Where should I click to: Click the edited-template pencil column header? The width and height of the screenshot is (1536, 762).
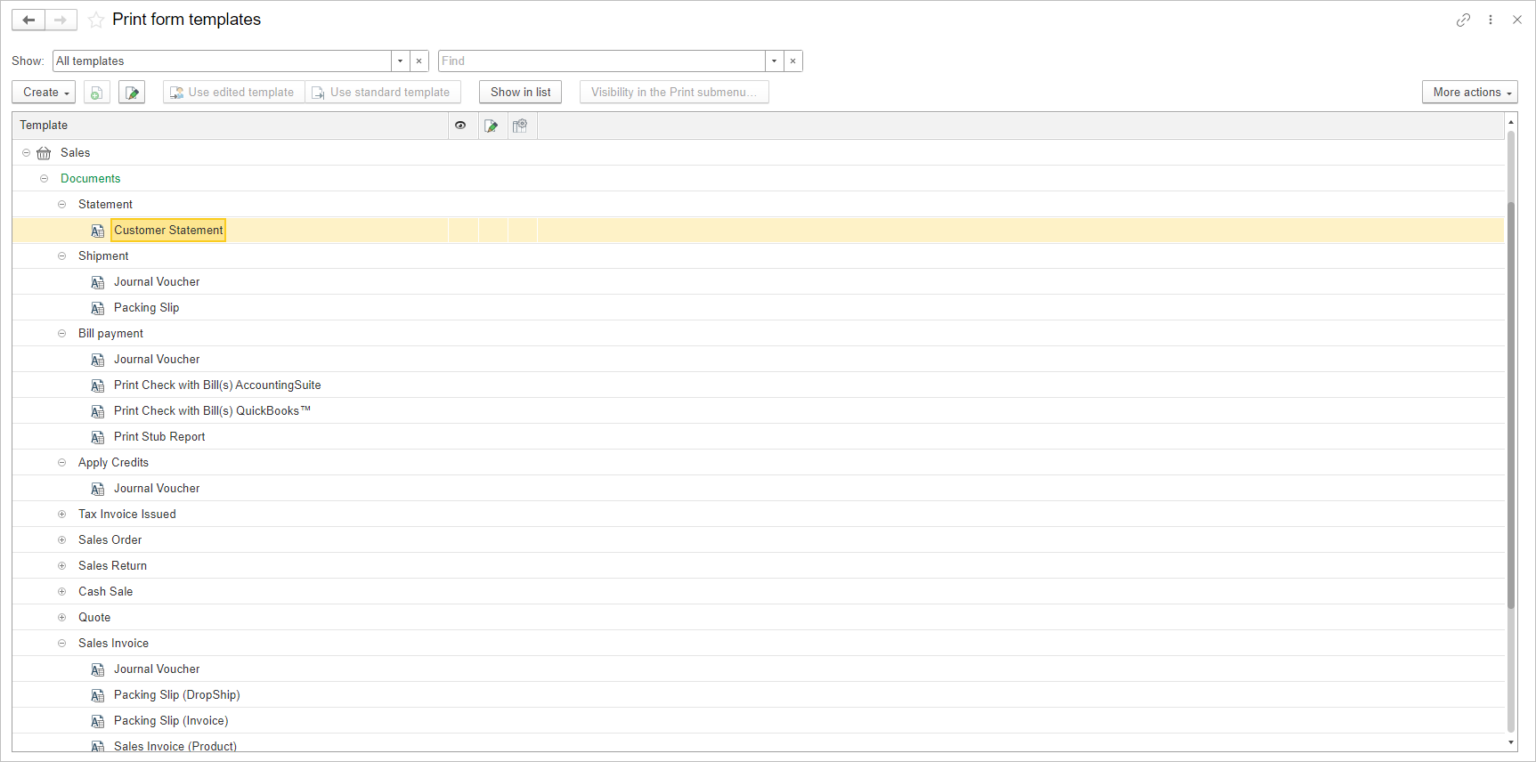492,125
